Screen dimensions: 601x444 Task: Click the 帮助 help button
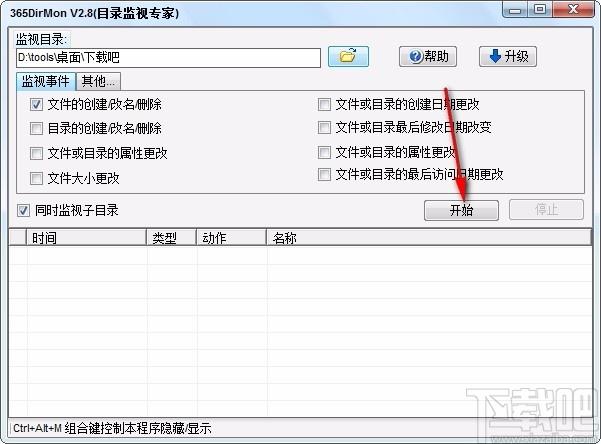click(428, 57)
